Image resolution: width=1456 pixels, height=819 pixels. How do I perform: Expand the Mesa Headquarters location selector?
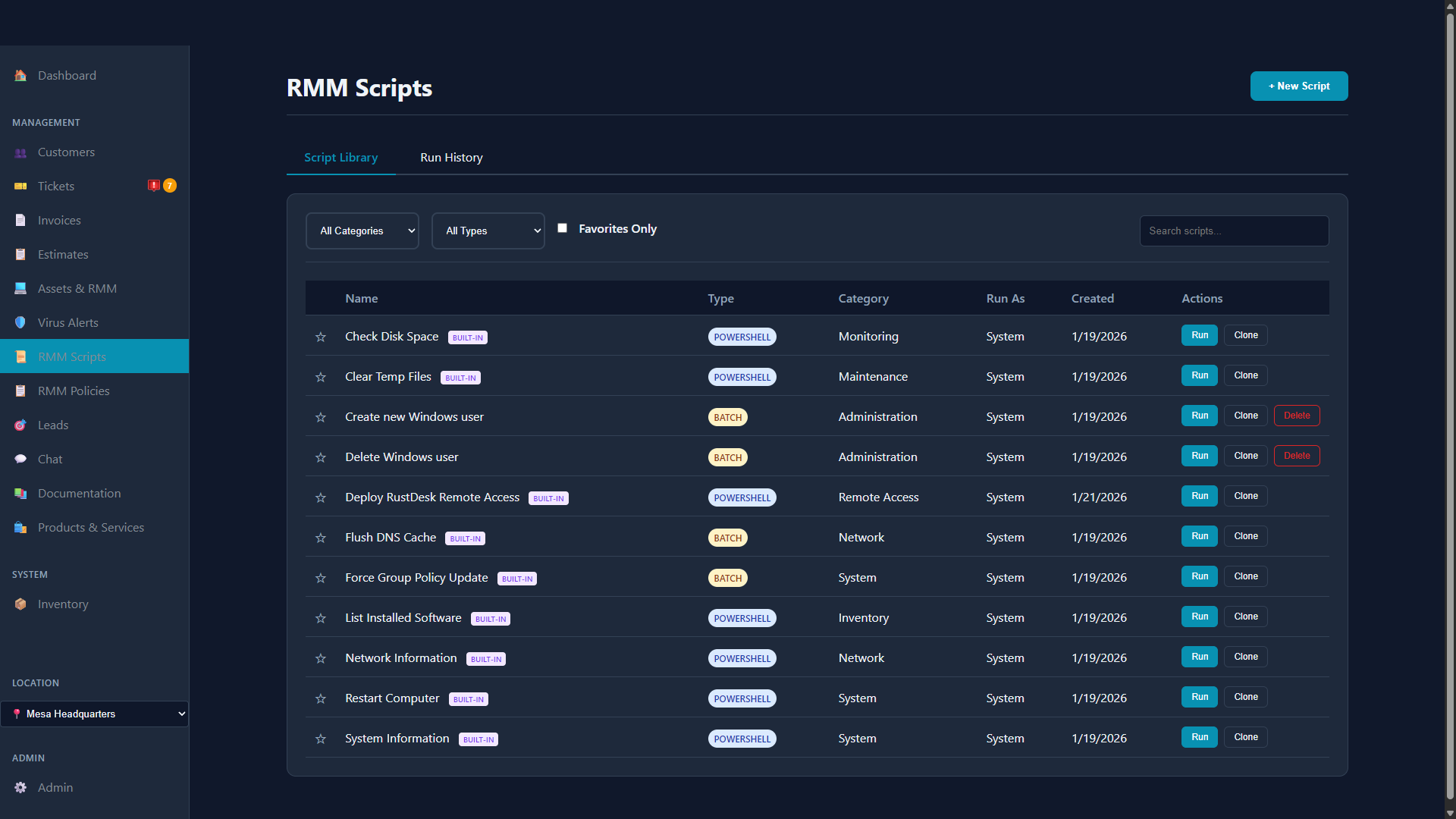[94, 714]
